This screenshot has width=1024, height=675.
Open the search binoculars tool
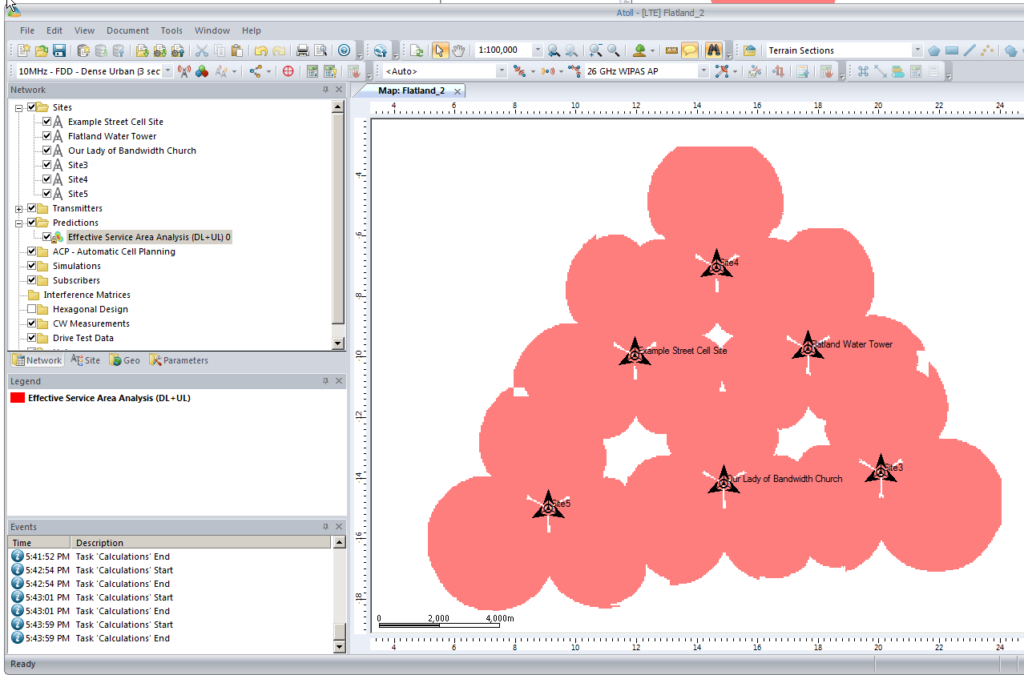click(x=713, y=49)
